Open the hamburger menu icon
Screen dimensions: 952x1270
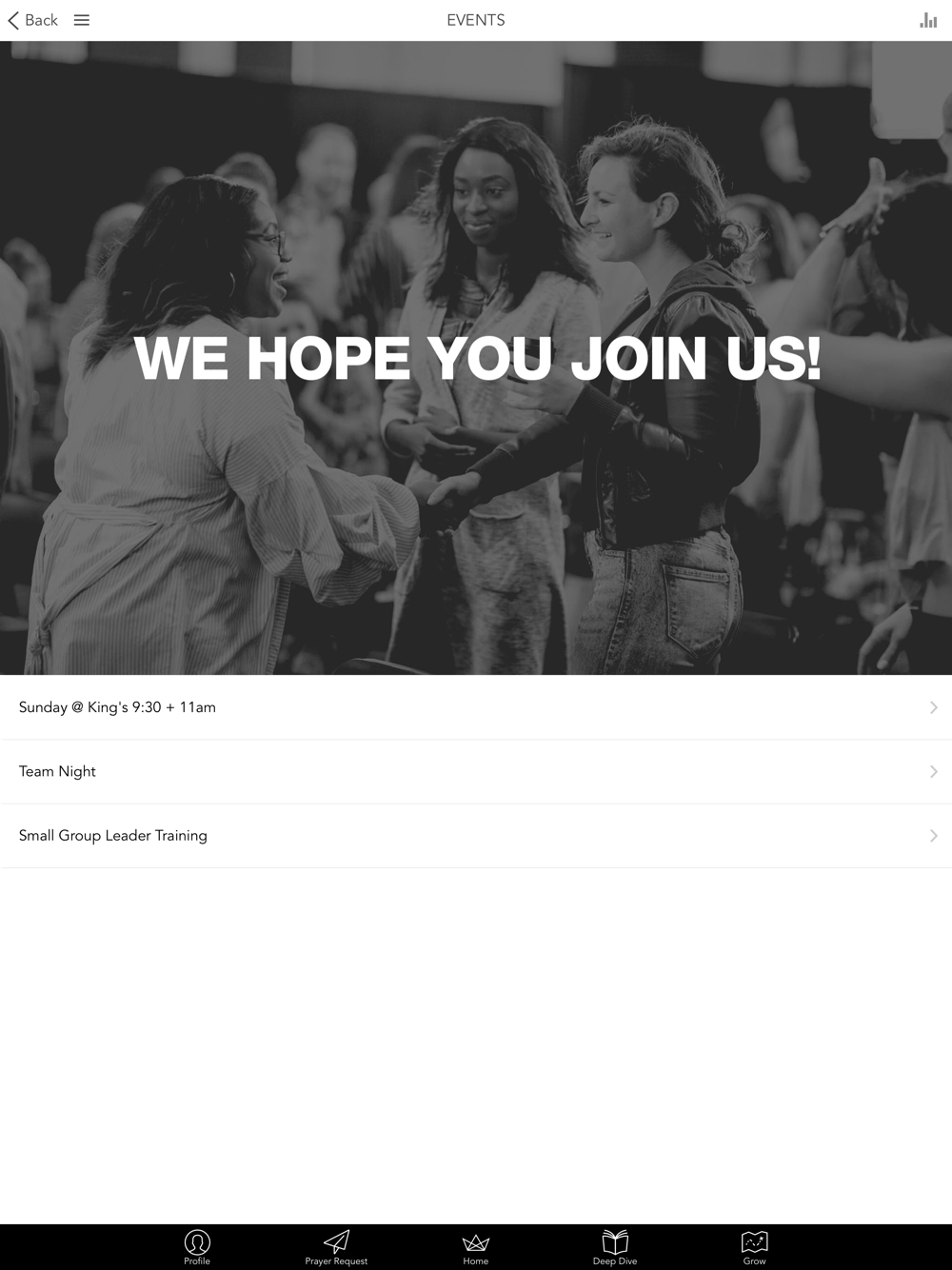click(82, 20)
